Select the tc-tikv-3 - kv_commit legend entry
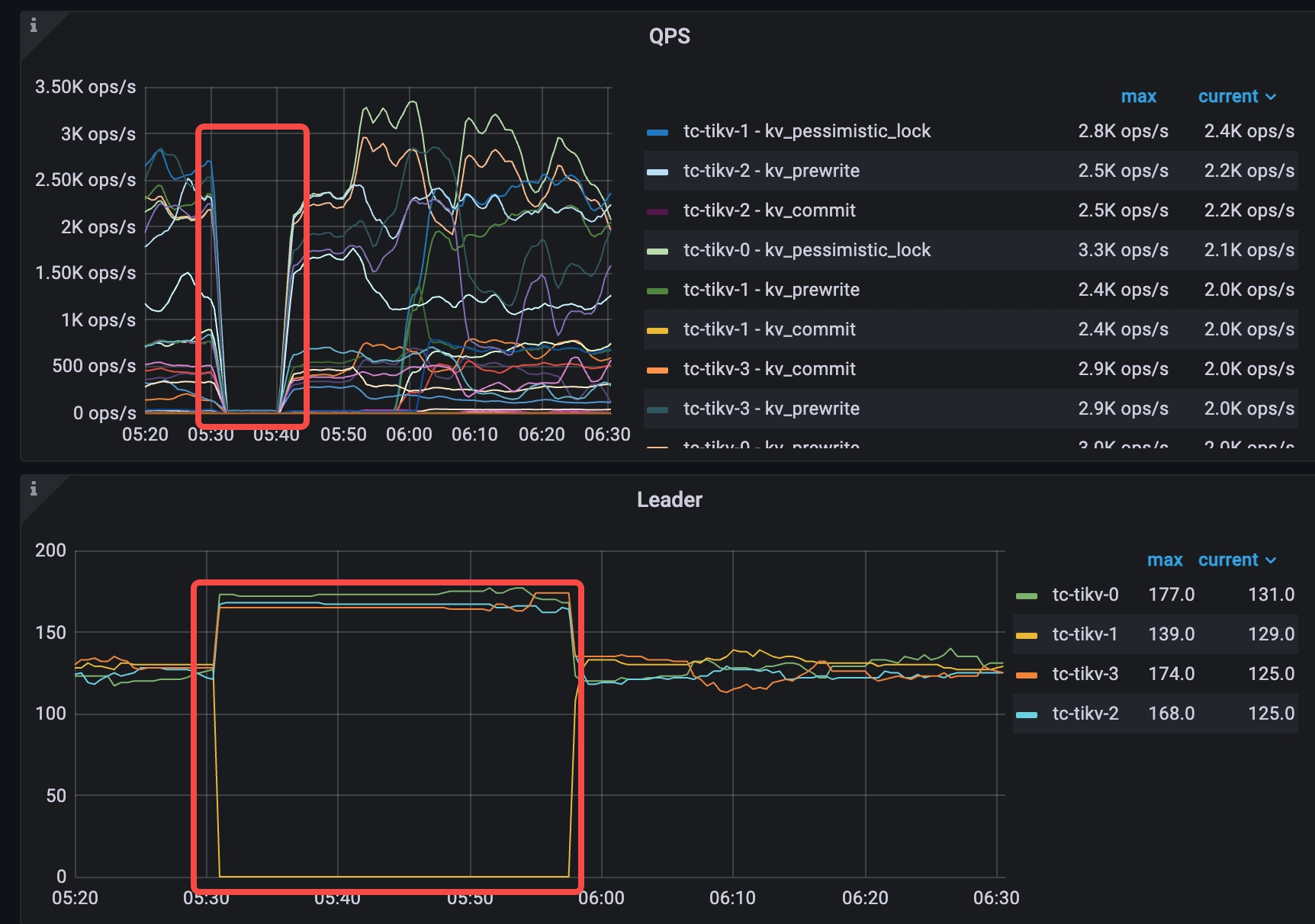Screen dimensions: 1315x924 pos(768,369)
